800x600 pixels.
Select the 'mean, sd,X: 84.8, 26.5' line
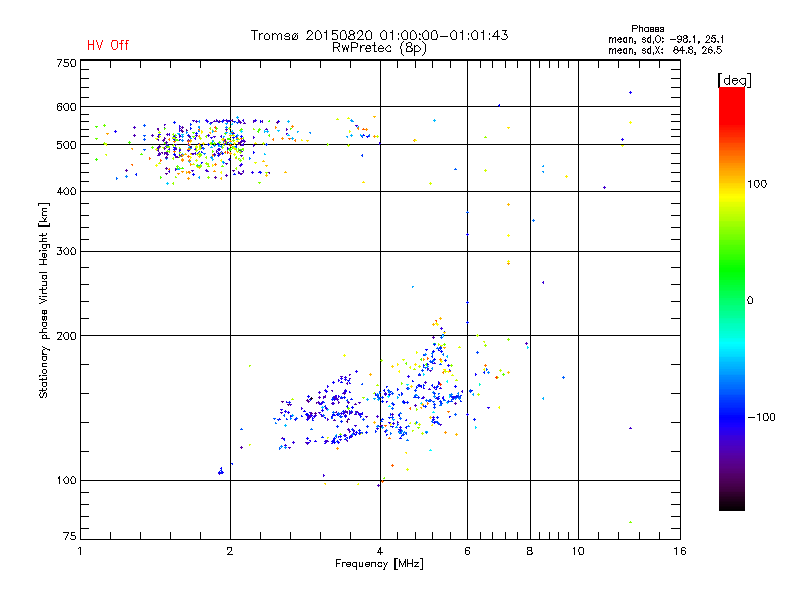coord(665,50)
